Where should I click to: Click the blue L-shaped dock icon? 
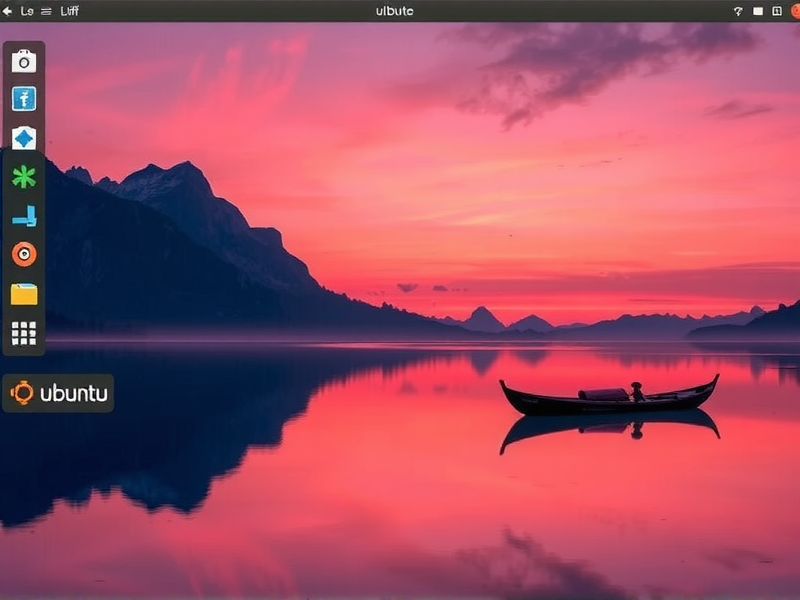coord(24,216)
